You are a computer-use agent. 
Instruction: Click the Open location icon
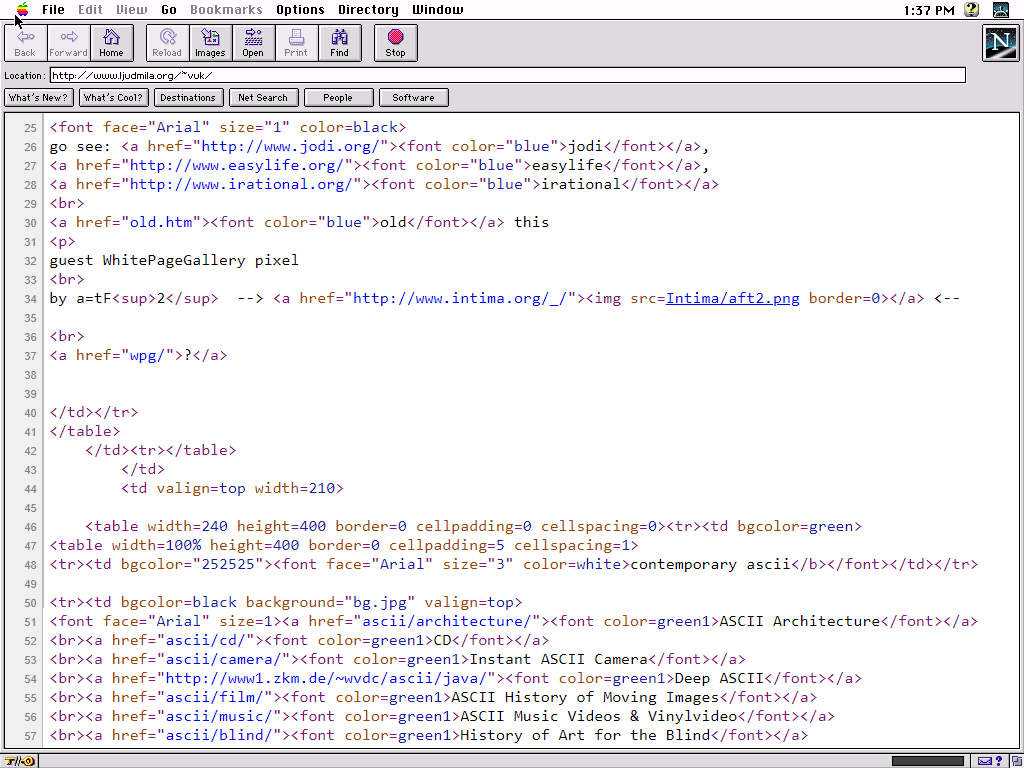[253, 42]
